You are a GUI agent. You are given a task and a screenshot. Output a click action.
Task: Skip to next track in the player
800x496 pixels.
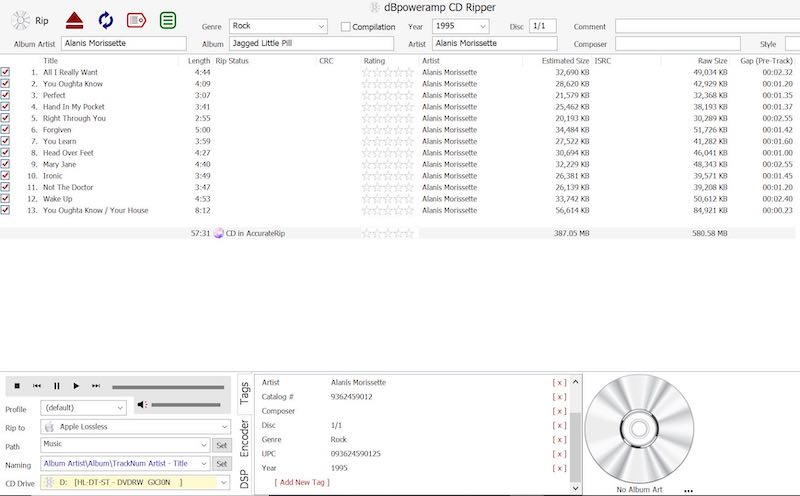click(96, 386)
